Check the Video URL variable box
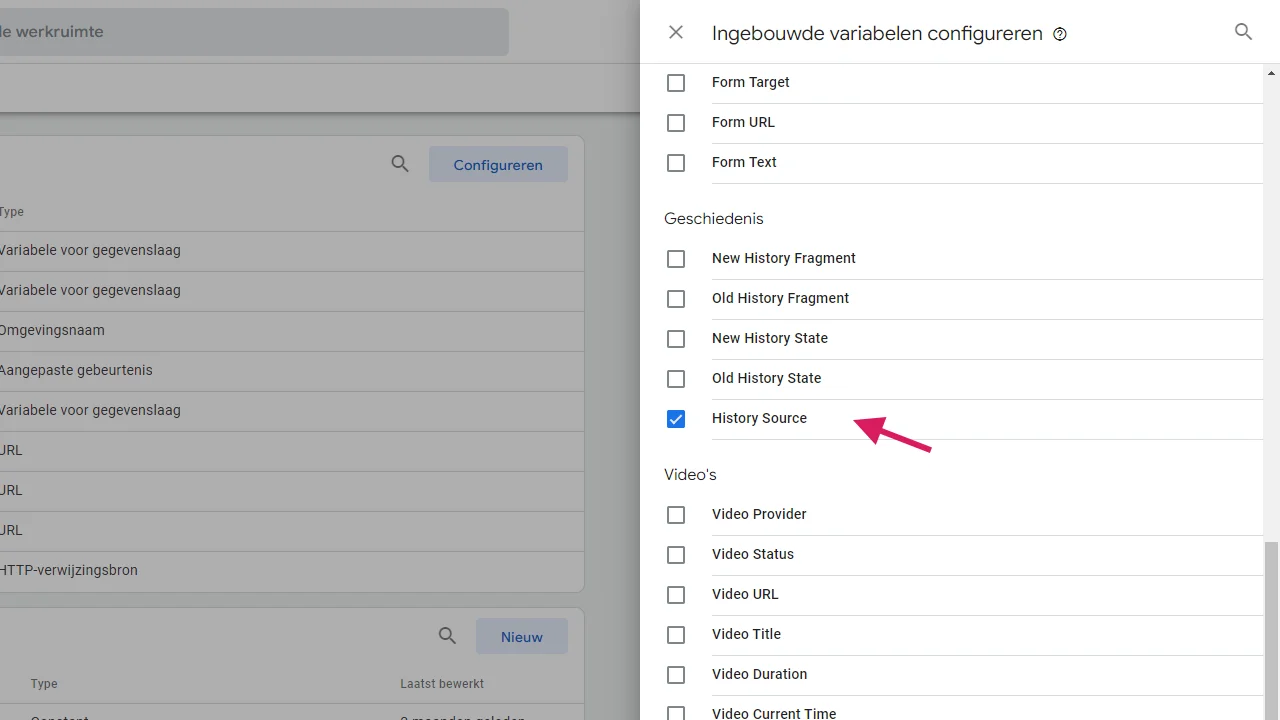Screen dimensions: 1280x720 click(676, 595)
